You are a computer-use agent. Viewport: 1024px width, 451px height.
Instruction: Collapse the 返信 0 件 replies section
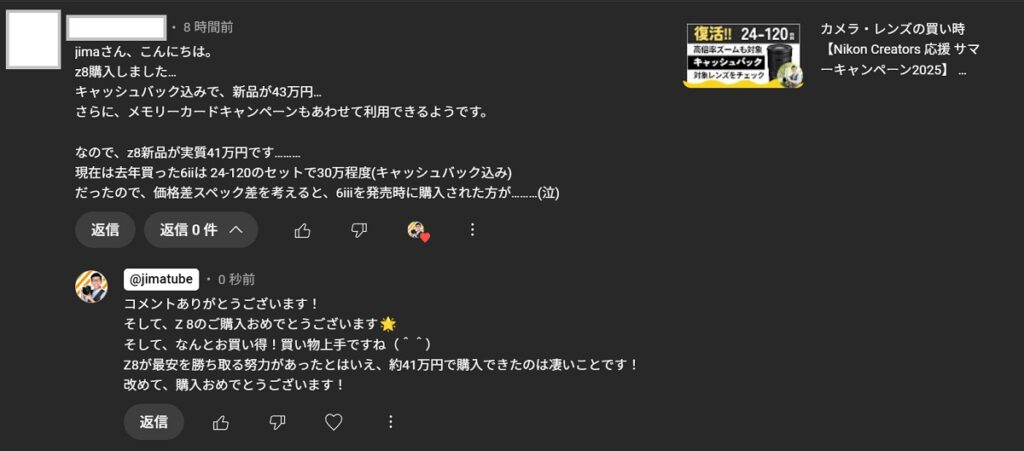coord(201,230)
